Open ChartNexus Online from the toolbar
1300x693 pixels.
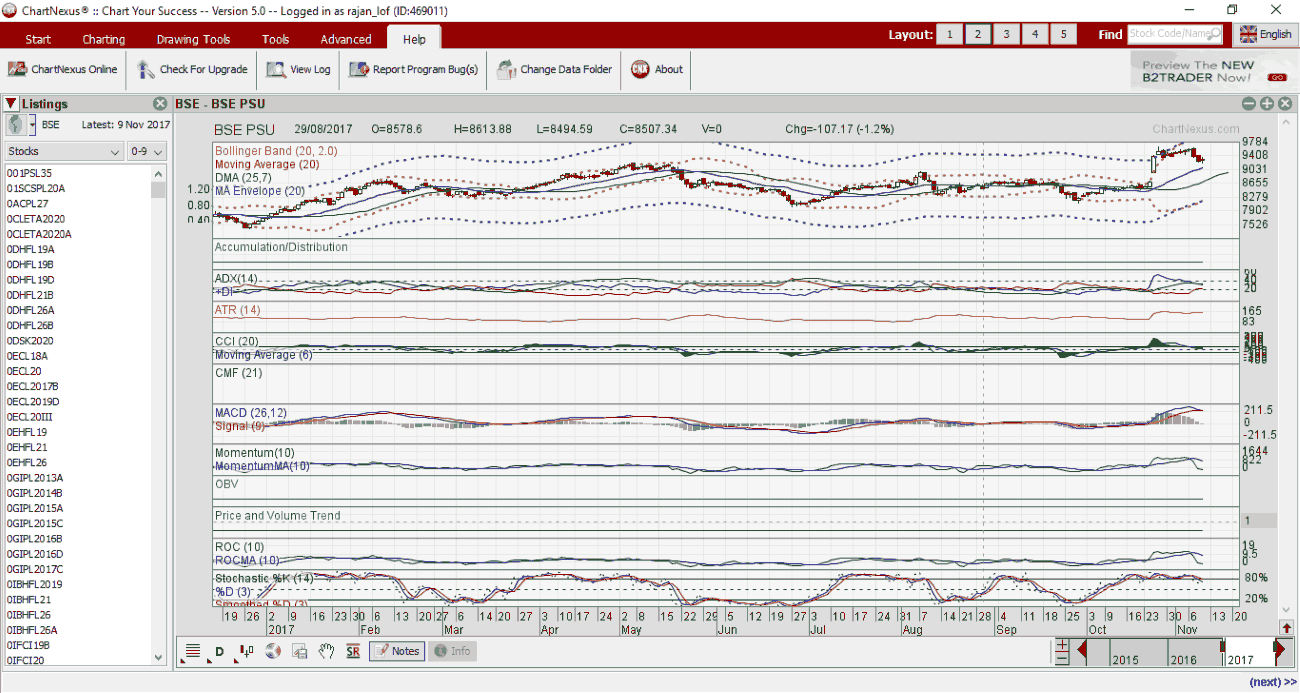pyautogui.click(x=62, y=70)
